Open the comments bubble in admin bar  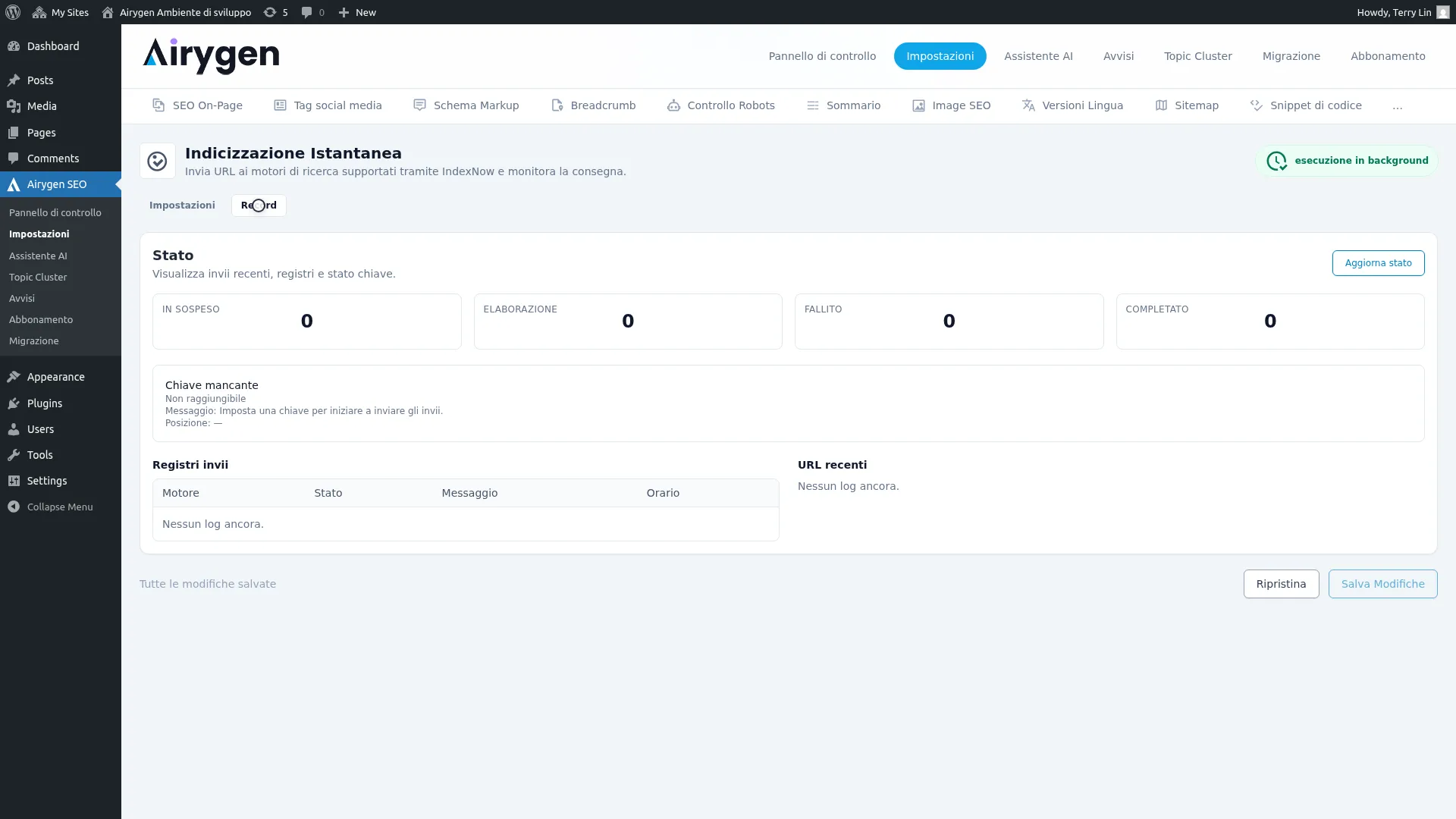coord(312,12)
